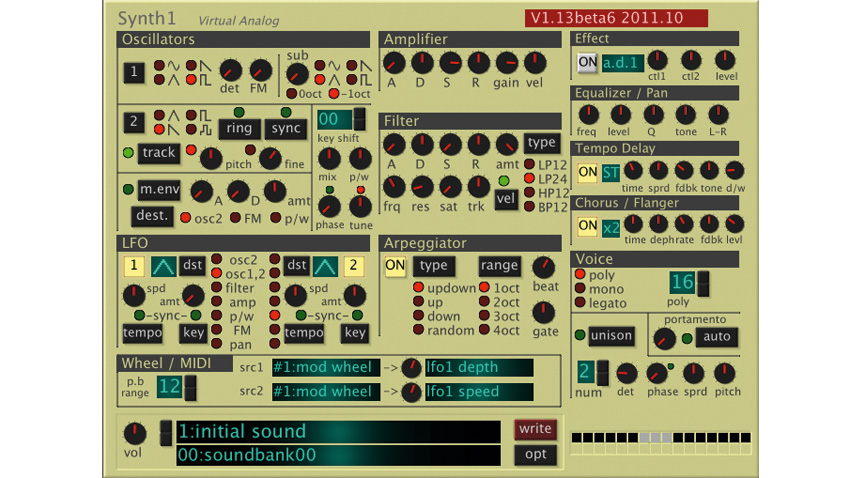Click the LFO 2 triangle waveform display
Viewport: 850px width, 478px height.
(x=325, y=266)
